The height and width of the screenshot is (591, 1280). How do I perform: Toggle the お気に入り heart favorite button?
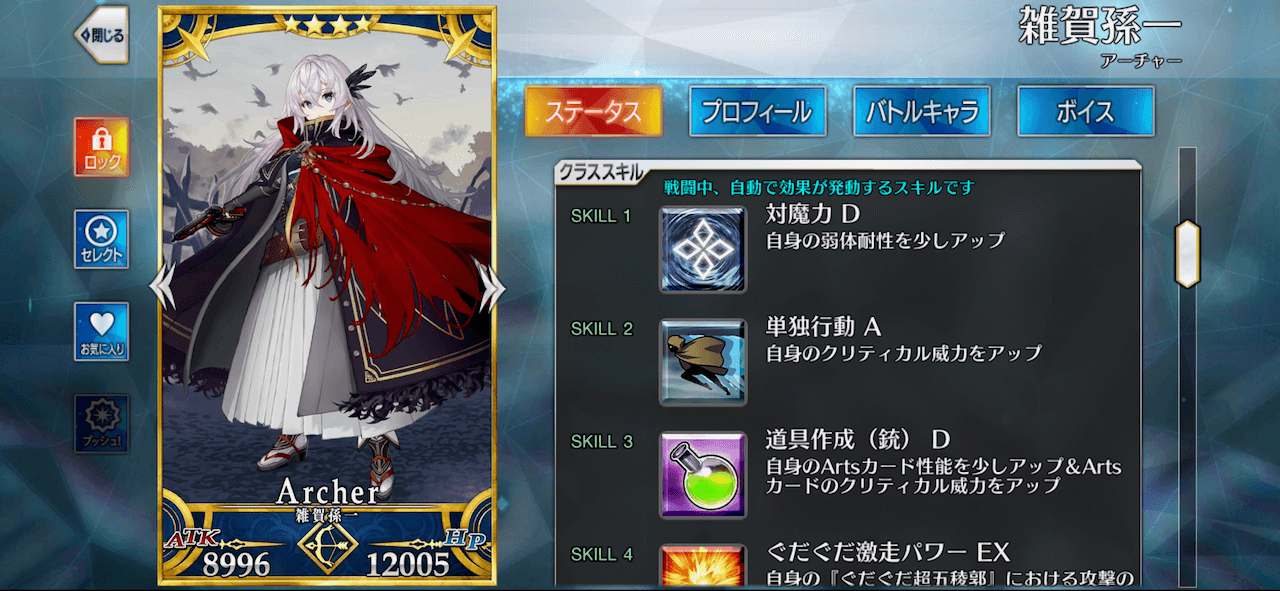pos(101,331)
